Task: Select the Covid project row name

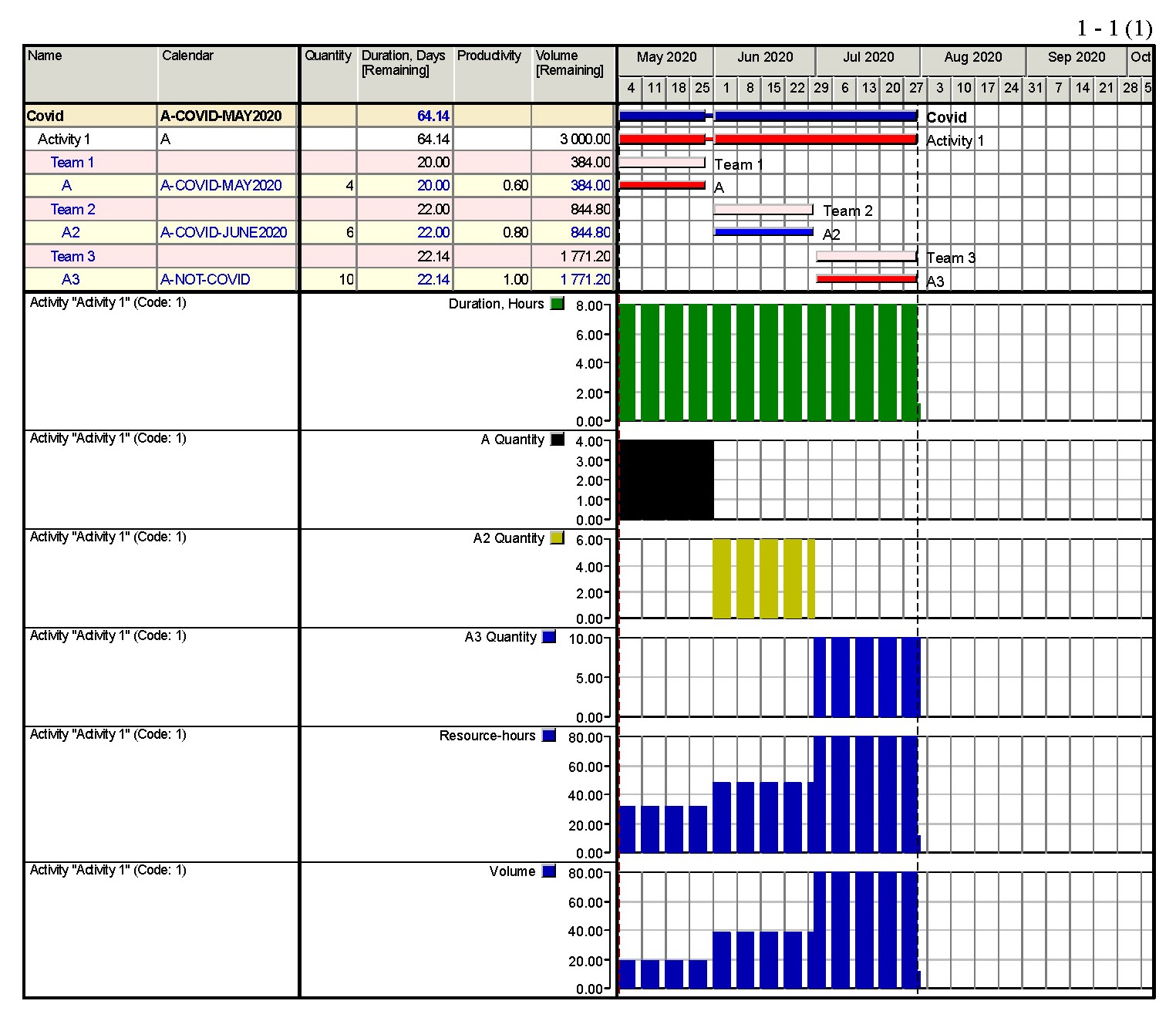Action: 45,116
